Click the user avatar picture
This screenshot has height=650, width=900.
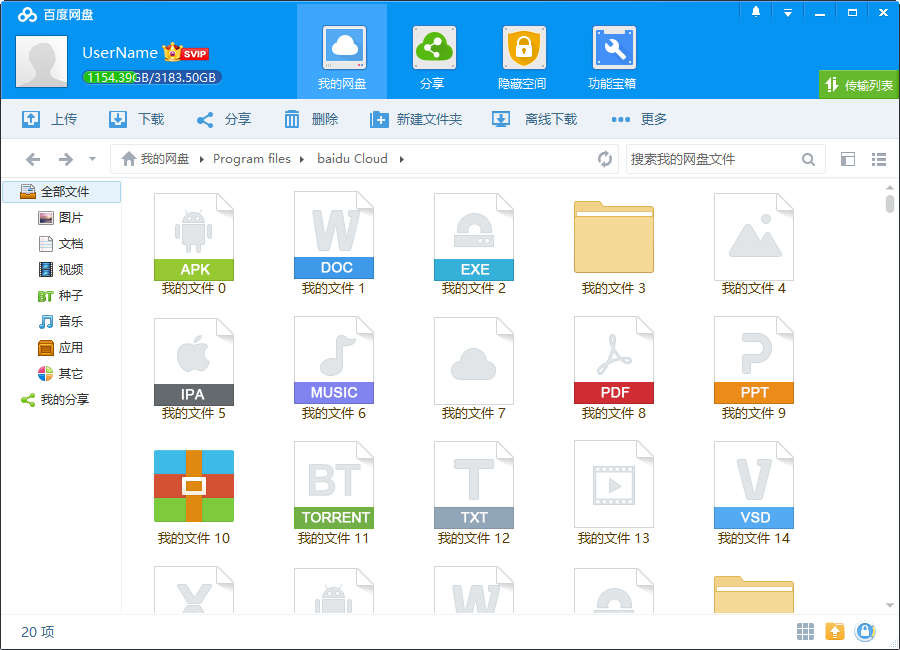coord(41,61)
